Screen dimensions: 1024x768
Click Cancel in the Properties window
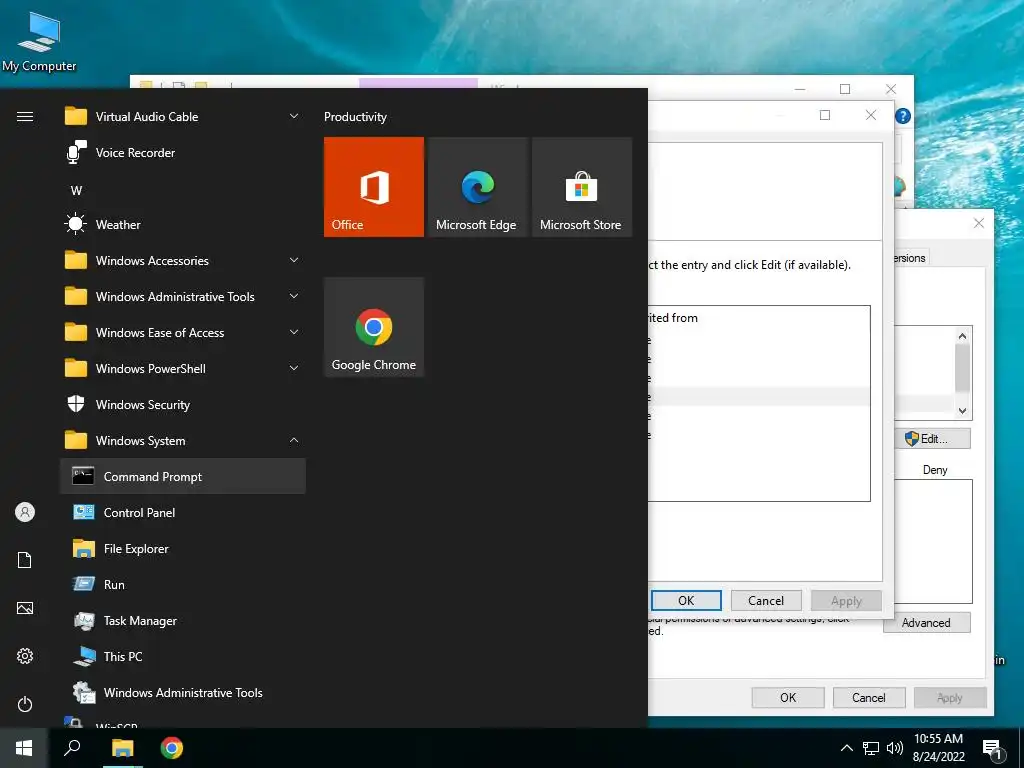click(x=869, y=697)
